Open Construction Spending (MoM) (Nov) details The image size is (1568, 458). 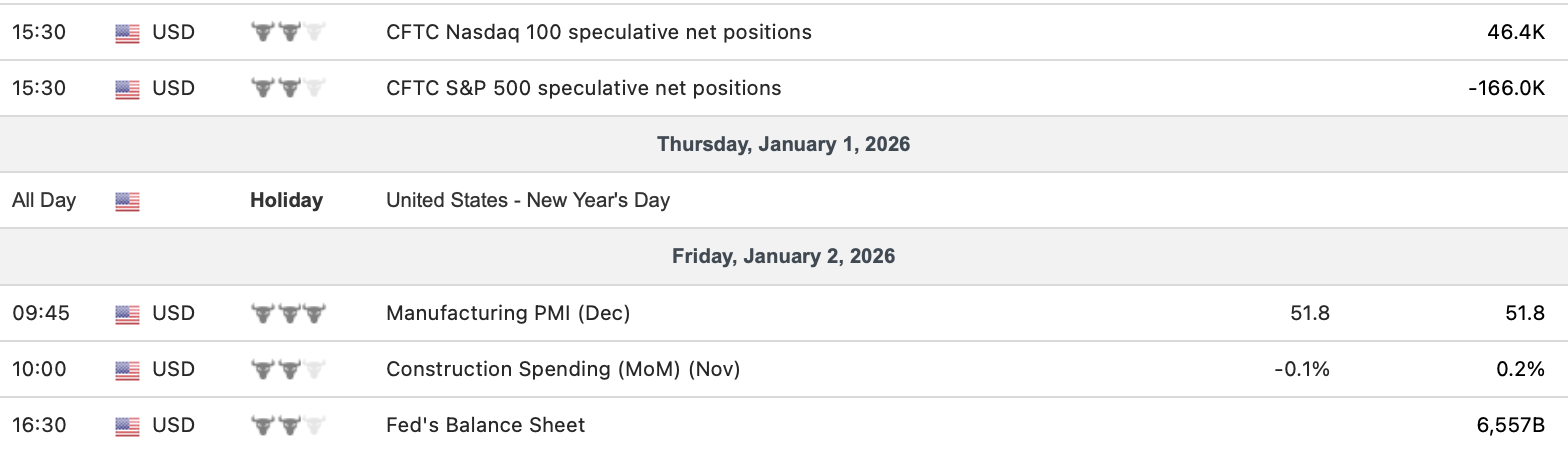pyautogui.click(x=563, y=369)
